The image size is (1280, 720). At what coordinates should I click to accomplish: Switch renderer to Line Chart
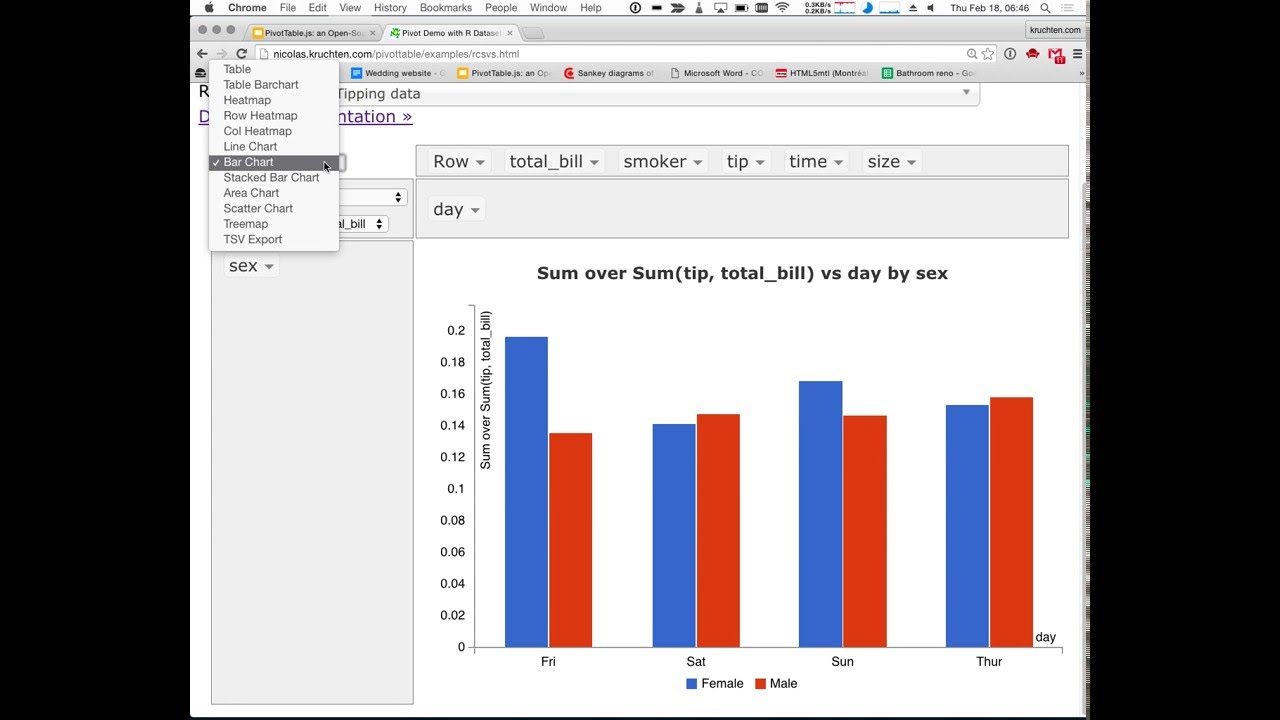click(273, 147)
